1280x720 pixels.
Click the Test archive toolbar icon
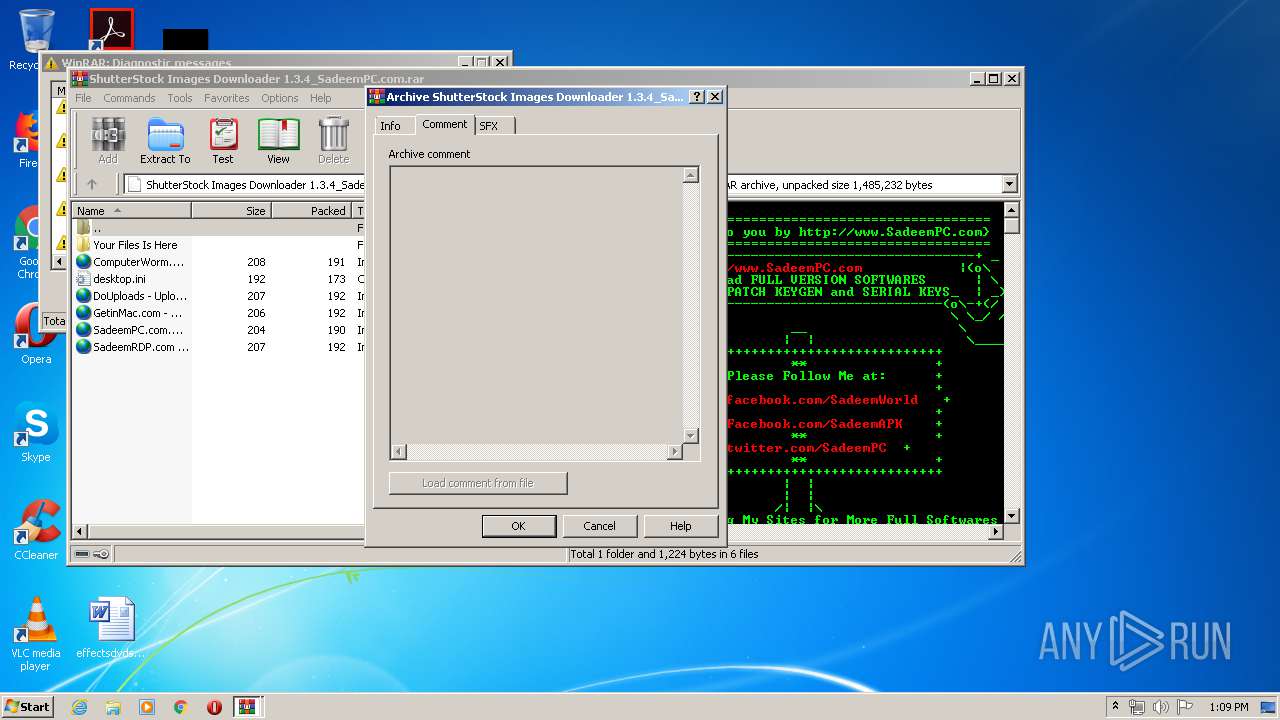point(223,141)
